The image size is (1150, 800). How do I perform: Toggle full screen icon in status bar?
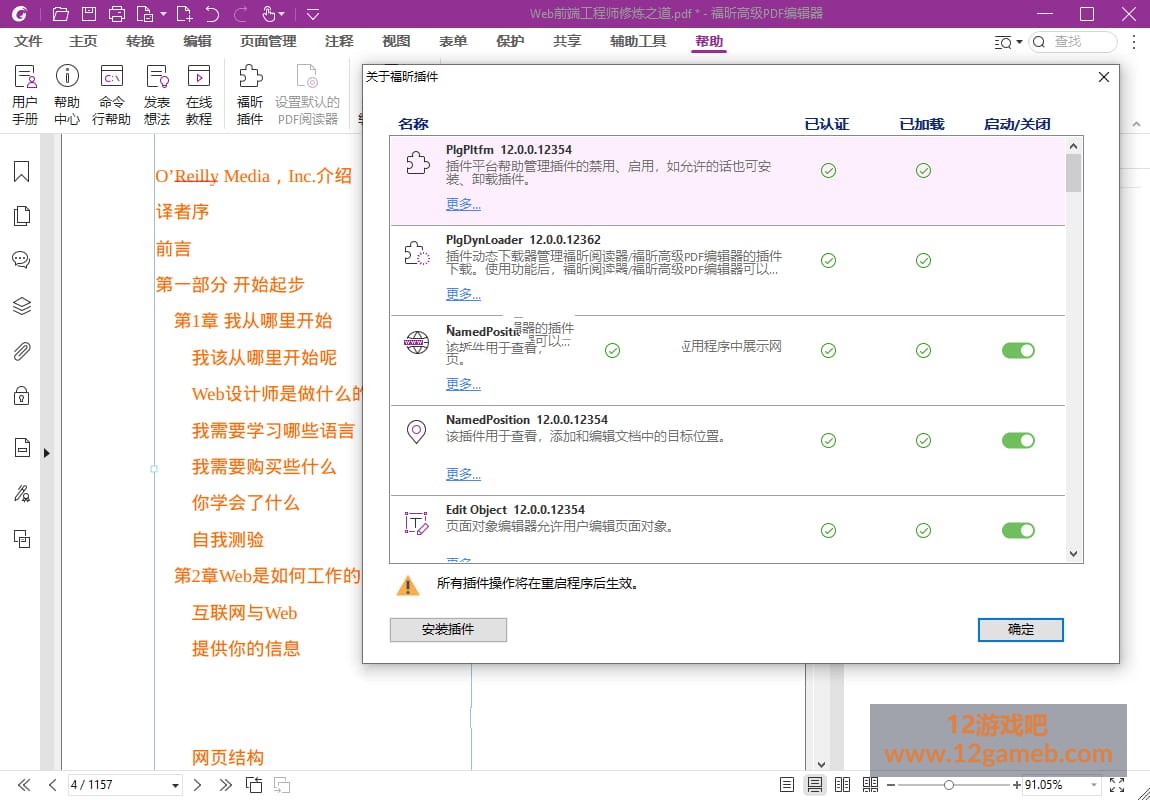coord(1117,785)
